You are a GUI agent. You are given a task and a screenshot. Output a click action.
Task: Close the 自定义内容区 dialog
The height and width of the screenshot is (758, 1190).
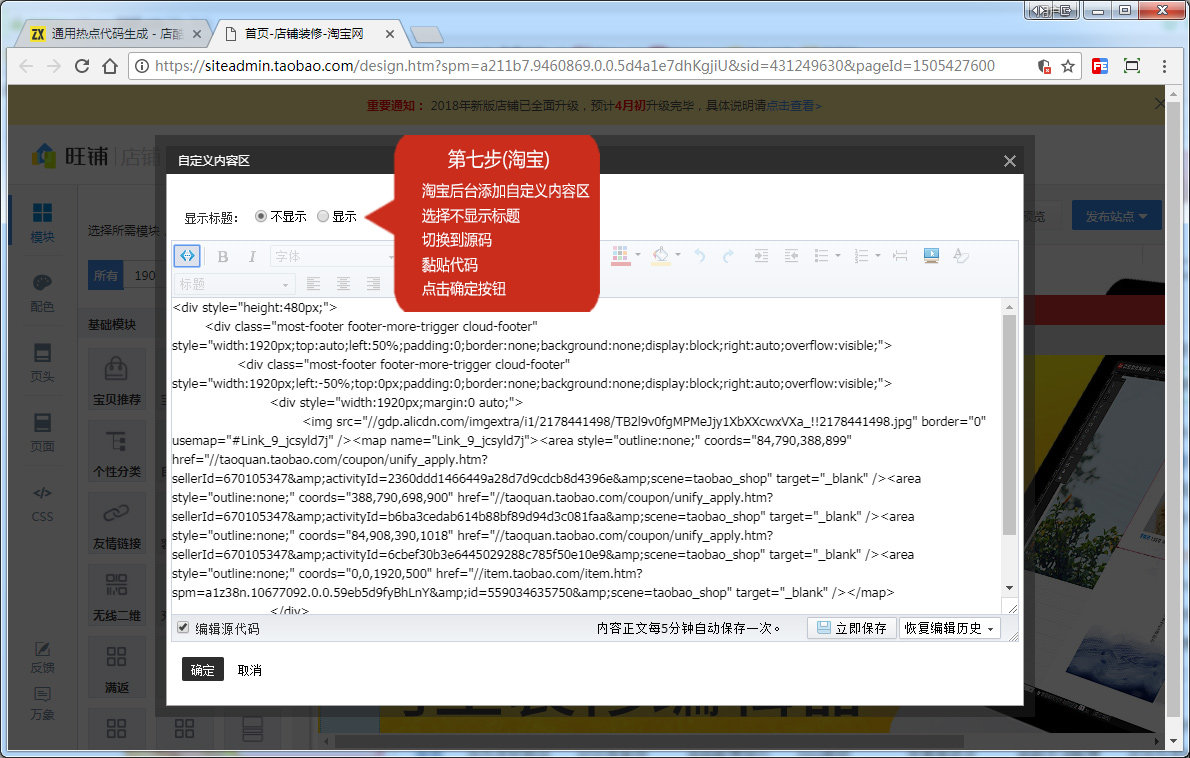pos(1009,161)
